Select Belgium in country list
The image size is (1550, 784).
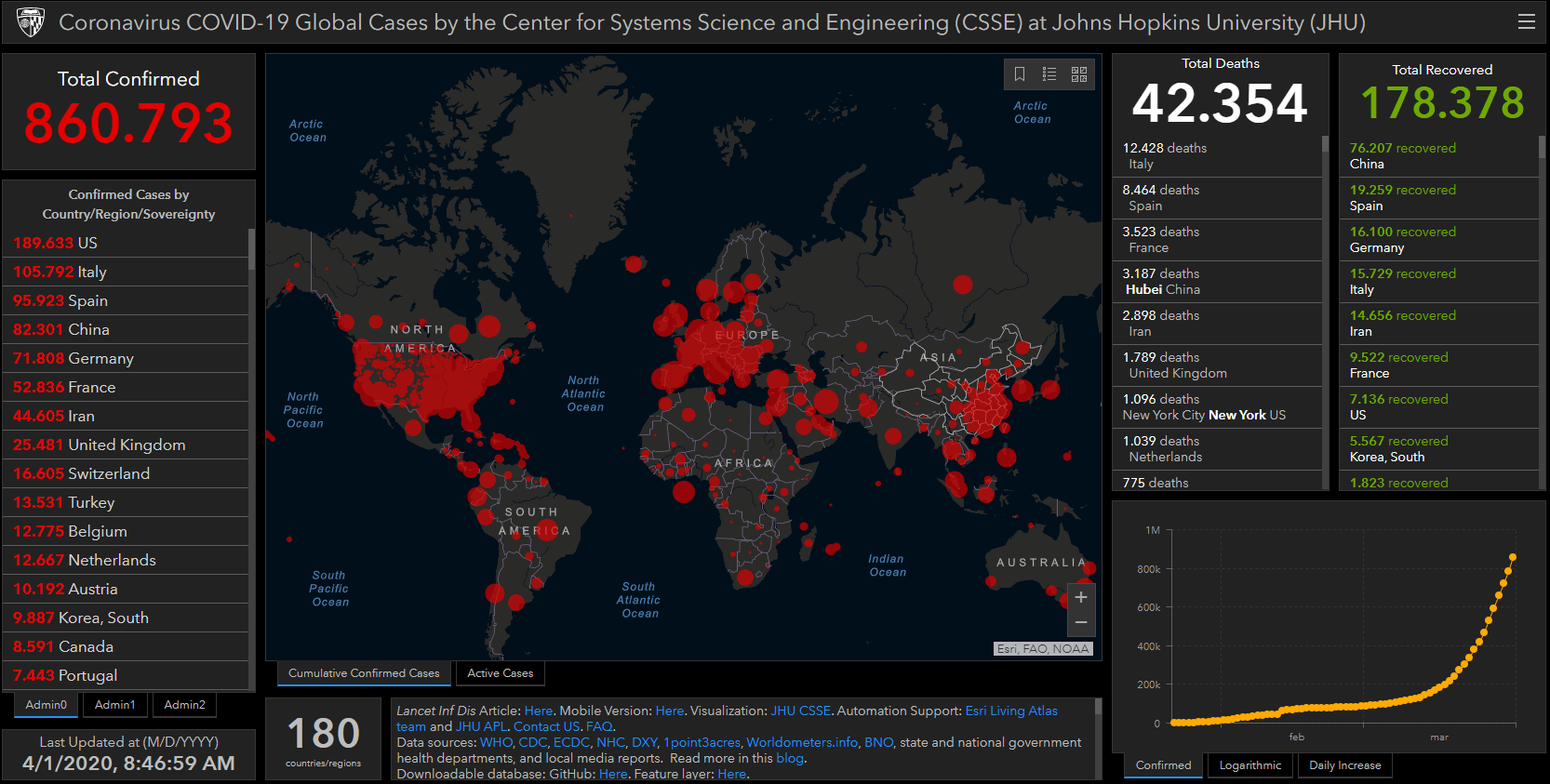[x=126, y=531]
